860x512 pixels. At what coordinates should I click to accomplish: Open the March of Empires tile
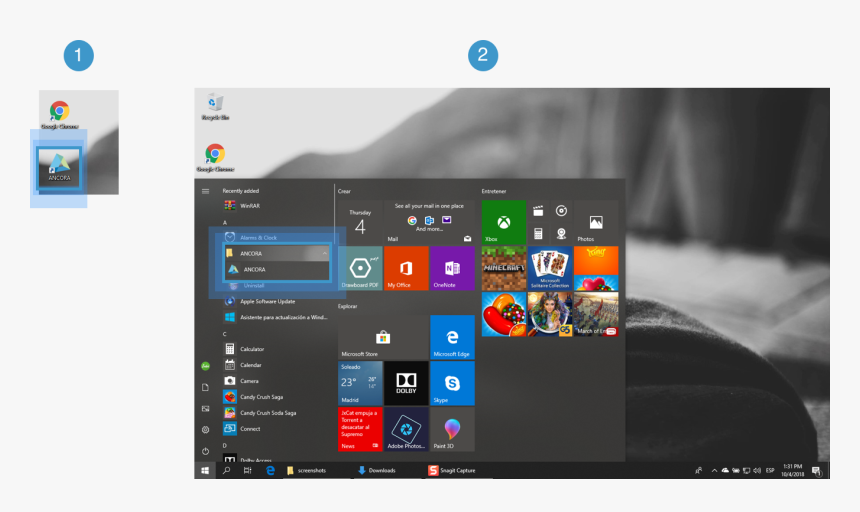pyautogui.click(x=596, y=314)
